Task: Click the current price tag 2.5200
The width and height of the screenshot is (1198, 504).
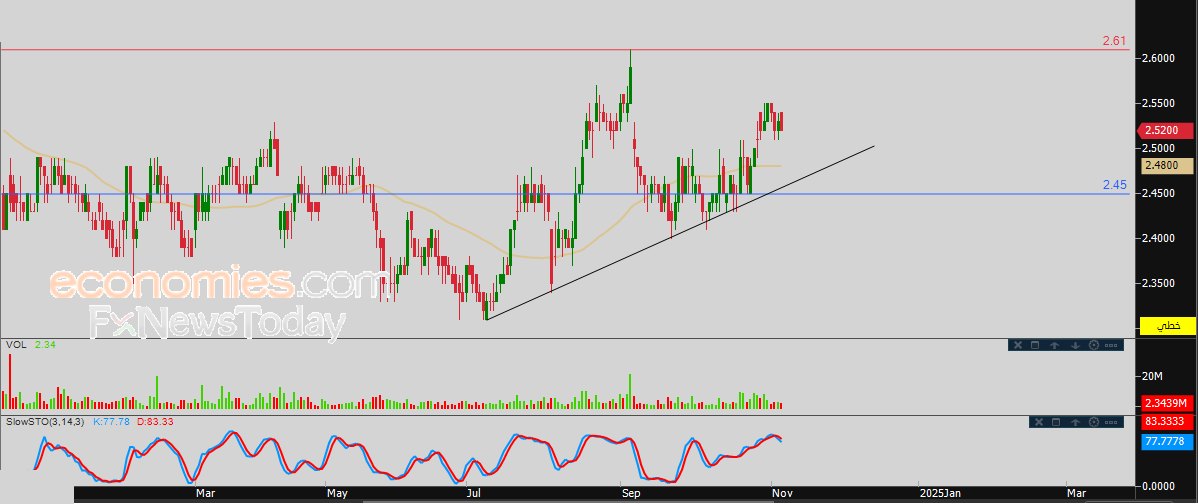Action: coord(1166,131)
